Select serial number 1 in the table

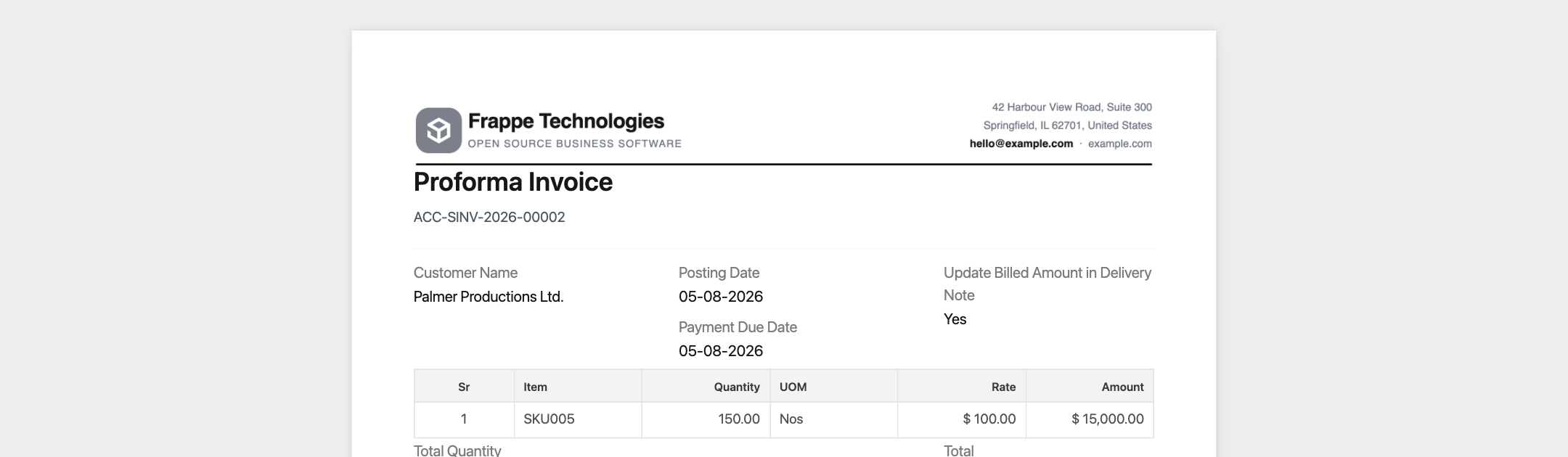tap(464, 419)
